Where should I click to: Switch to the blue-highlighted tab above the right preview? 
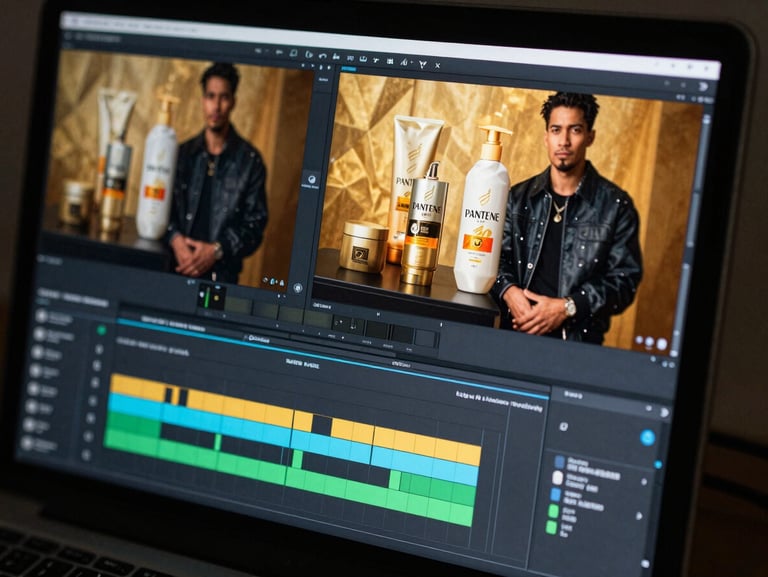[349, 70]
